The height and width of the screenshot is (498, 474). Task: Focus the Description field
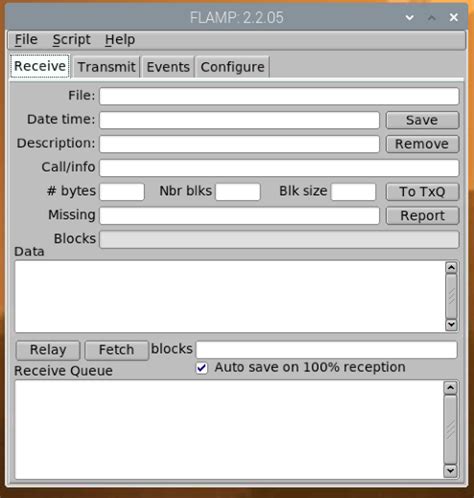click(x=239, y=144)
